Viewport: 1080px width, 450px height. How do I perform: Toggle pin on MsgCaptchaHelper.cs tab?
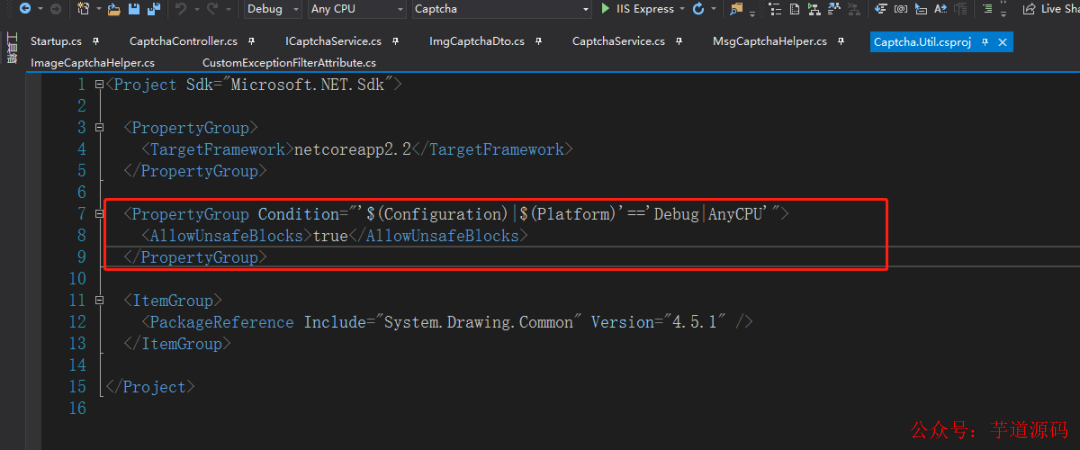point(840,41)
